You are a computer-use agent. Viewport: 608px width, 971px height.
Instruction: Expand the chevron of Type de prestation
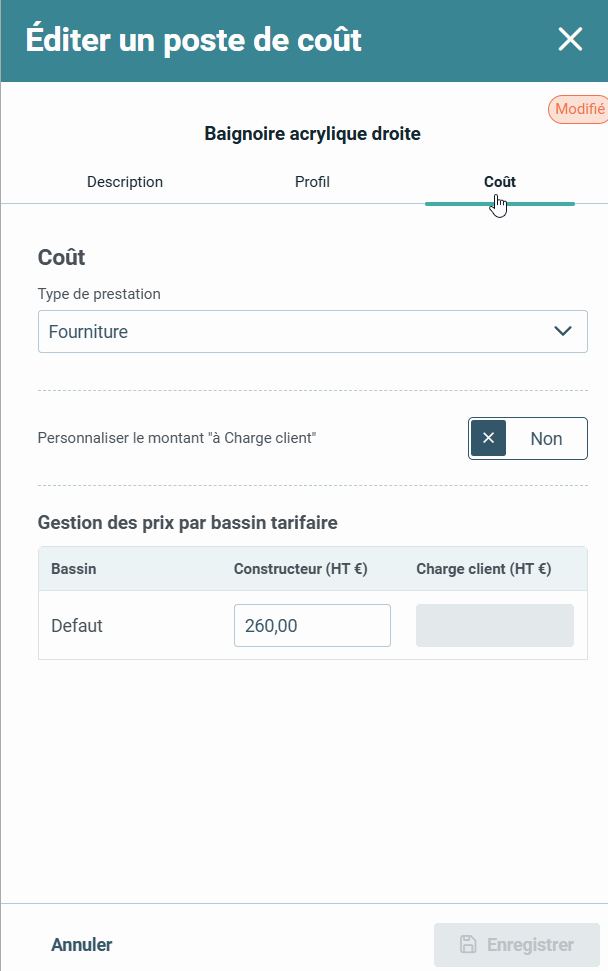(x=563, y=331)
